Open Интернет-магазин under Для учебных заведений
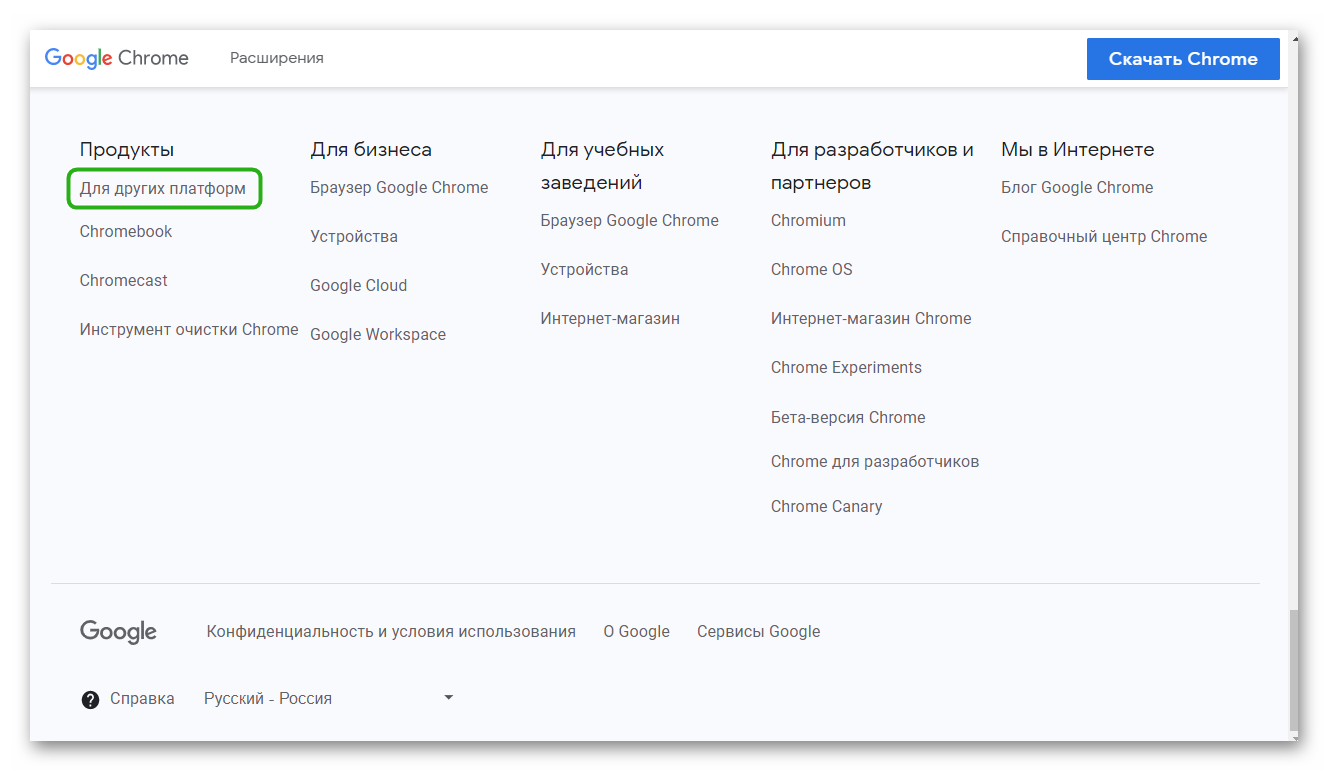 pyautogui.click(x=610, y=318)
